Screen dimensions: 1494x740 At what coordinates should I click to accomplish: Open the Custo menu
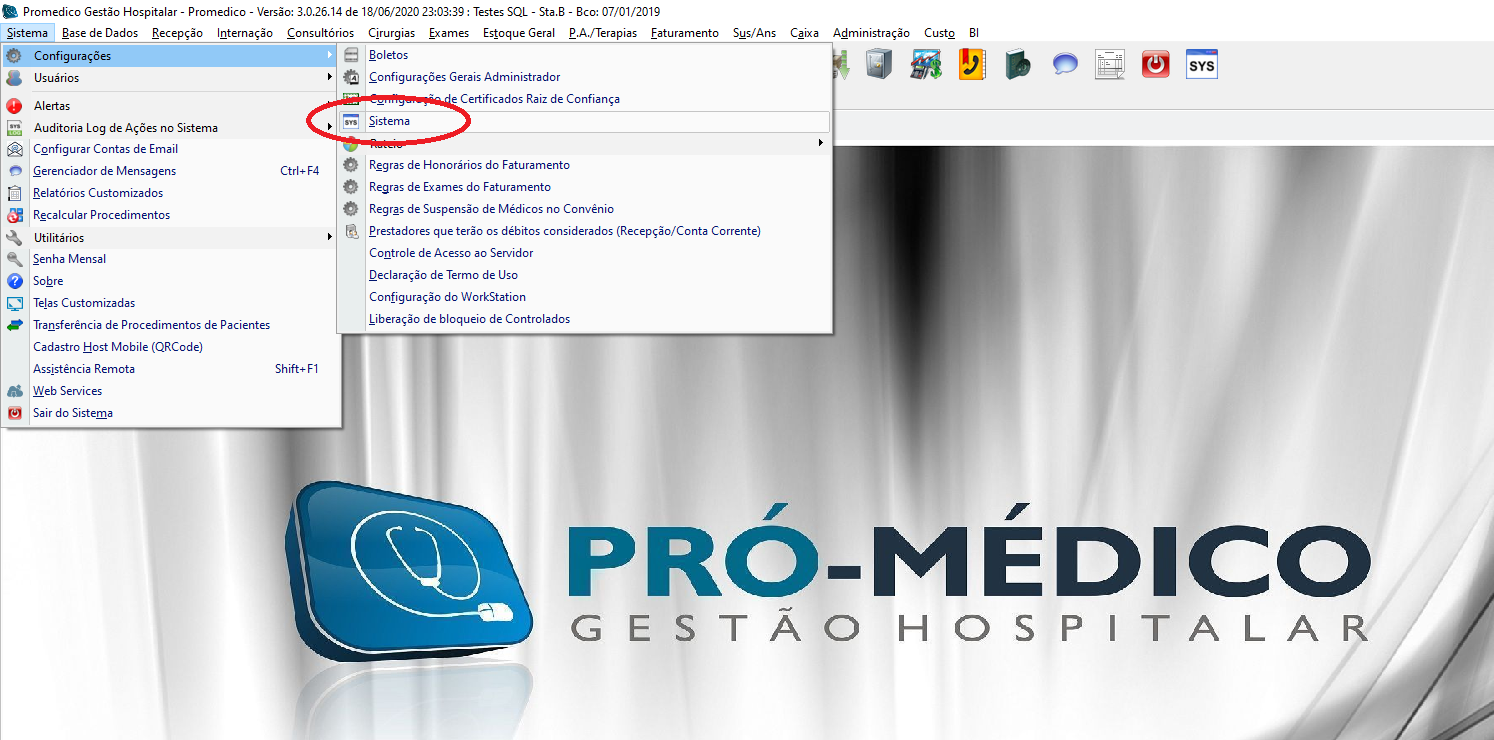[940, 33]
